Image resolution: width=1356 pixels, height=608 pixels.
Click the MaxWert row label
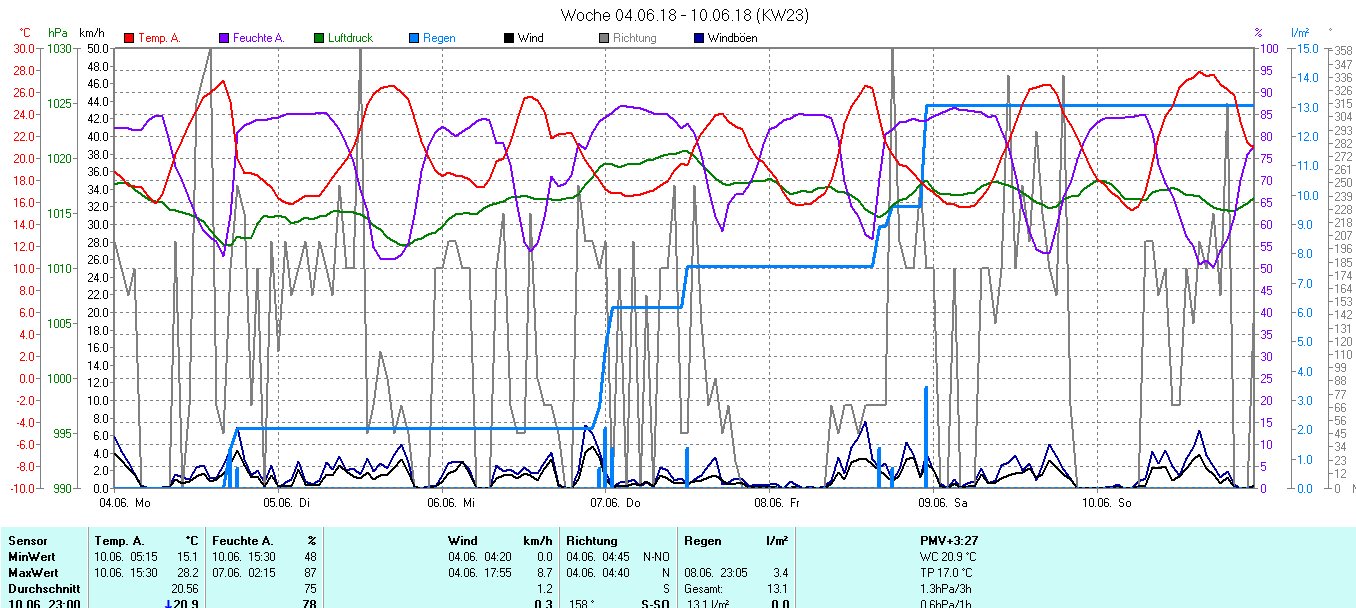pos(31,572)
